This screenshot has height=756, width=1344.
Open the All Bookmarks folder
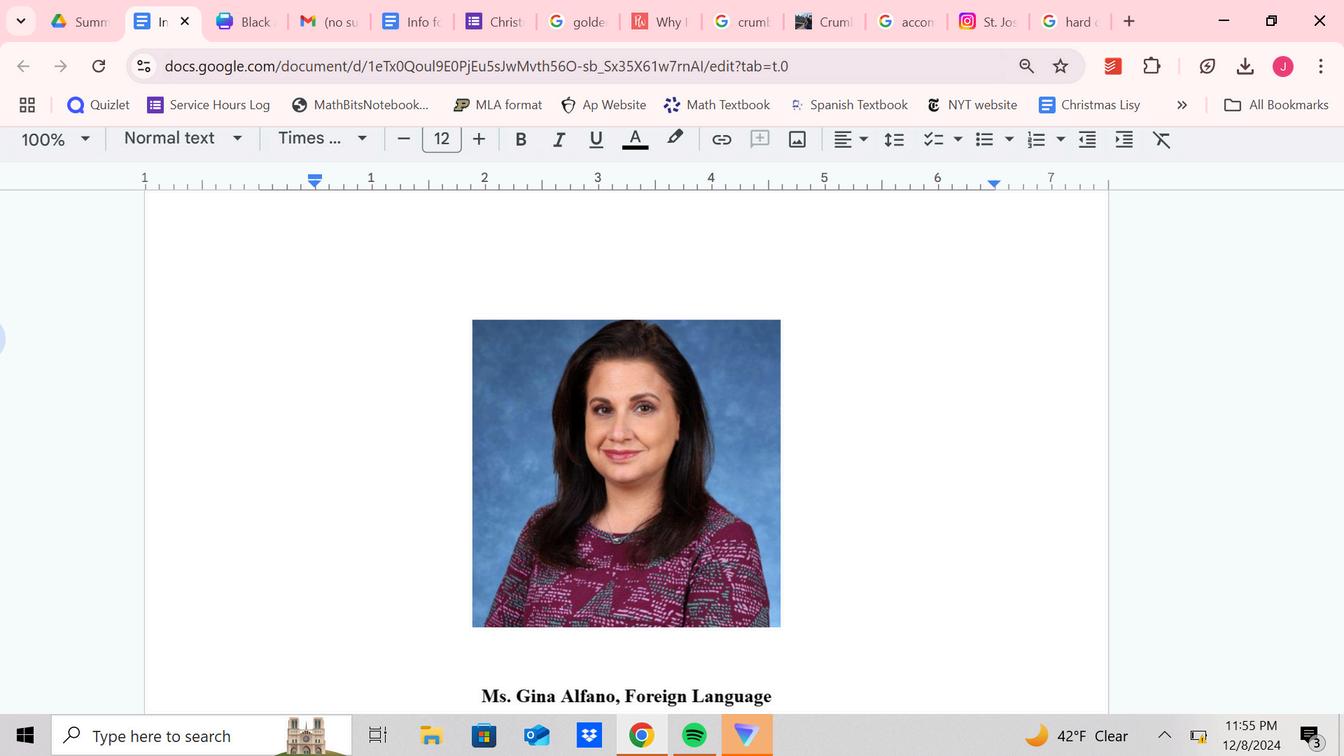[x=1276, y=104]
